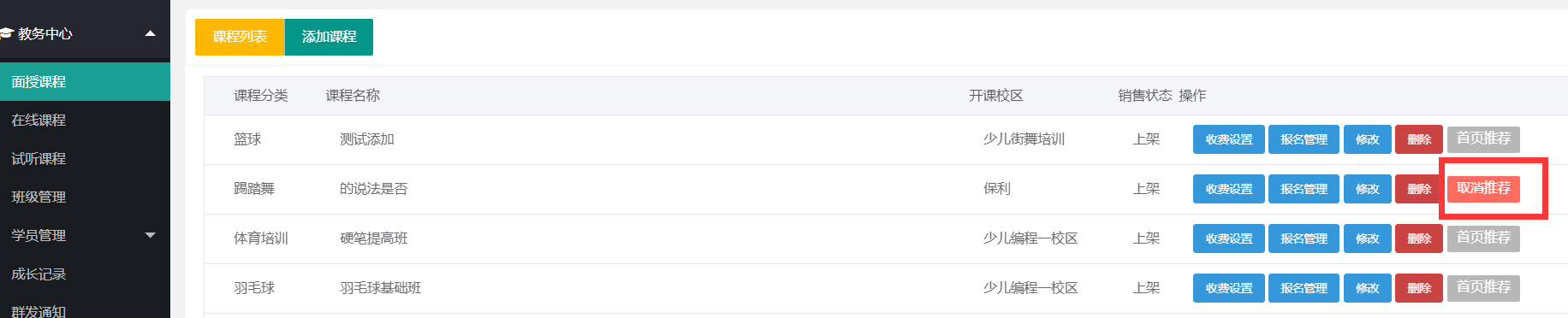Toggle 取消推荐 for the 踢踏舞 course
Viewport: 1568px width, 318px height.
click(1483, 188)
